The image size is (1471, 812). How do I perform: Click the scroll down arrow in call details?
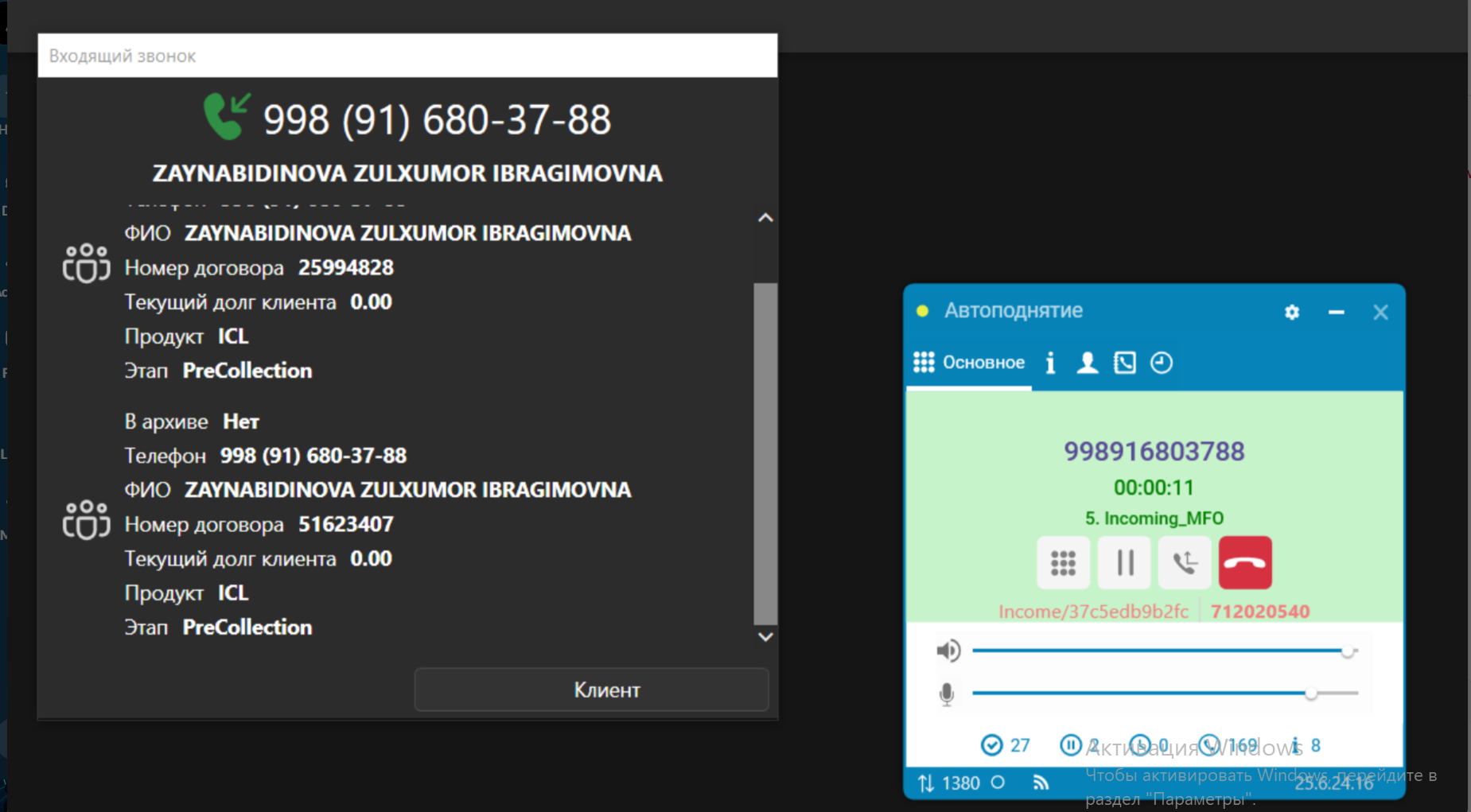765,636
